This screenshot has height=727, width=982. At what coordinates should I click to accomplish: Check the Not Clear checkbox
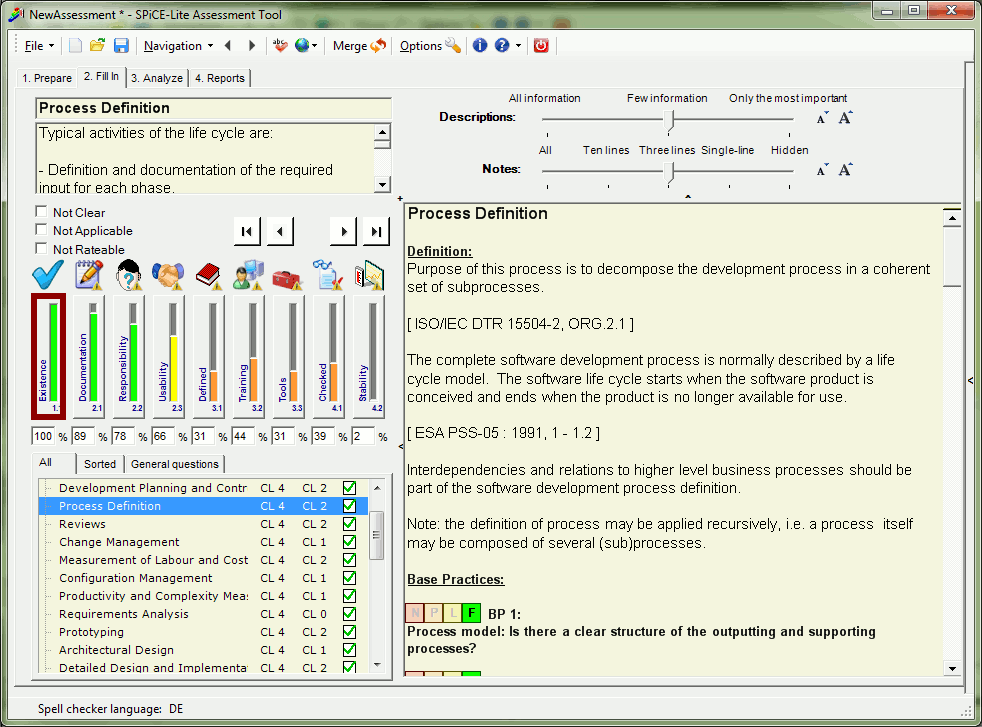[x=41, y=212]
